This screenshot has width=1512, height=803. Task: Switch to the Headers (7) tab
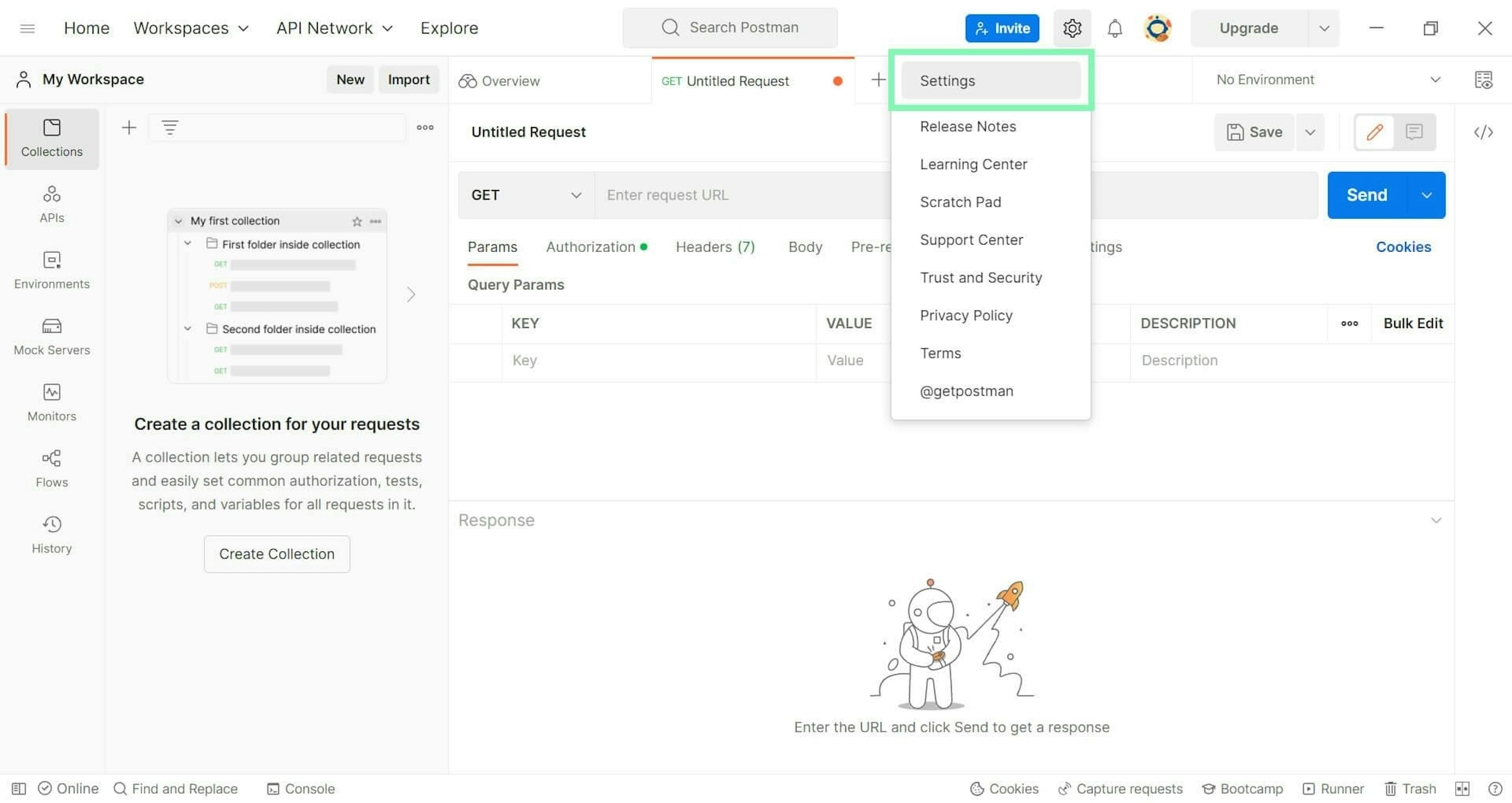[715, 247]
